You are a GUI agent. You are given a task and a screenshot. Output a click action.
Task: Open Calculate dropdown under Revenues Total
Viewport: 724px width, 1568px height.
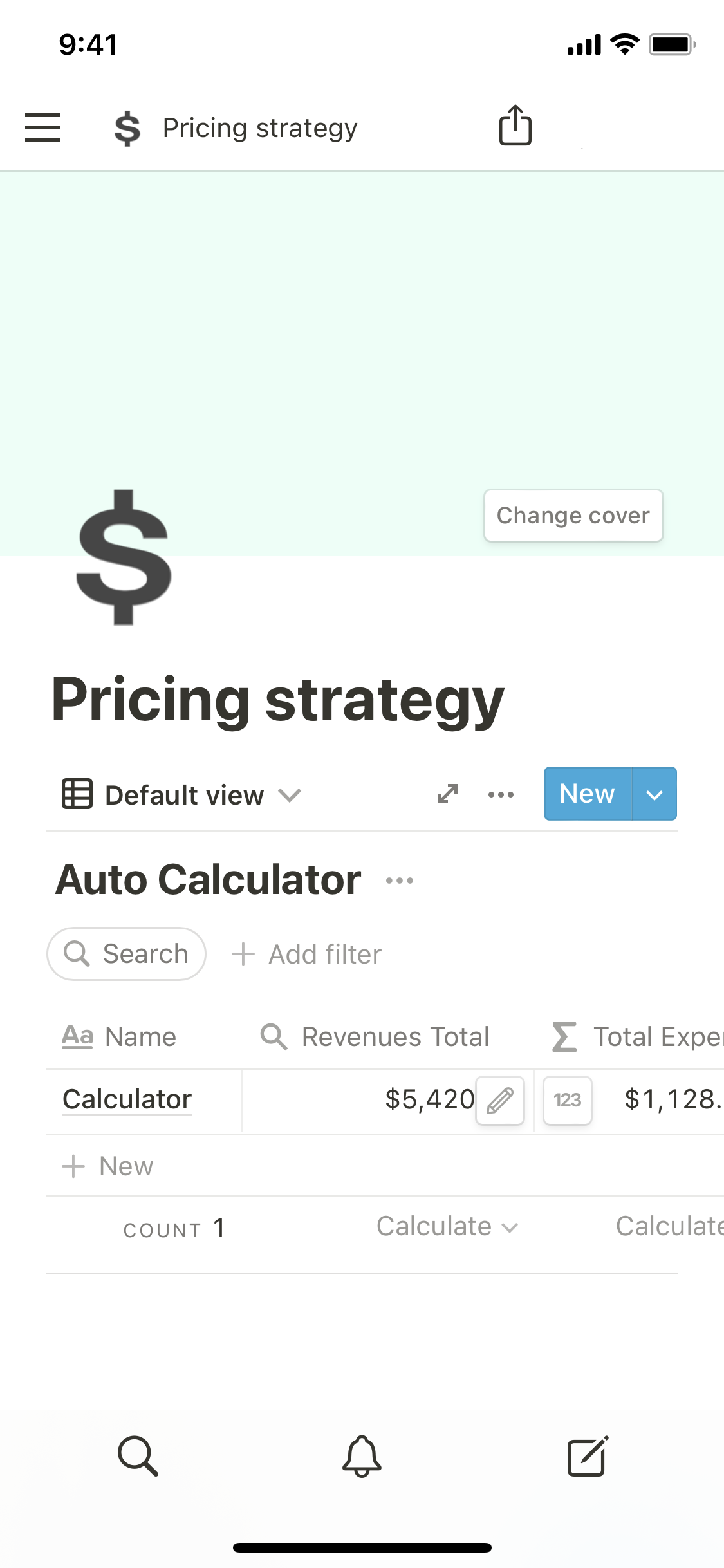click(447, 1227)
